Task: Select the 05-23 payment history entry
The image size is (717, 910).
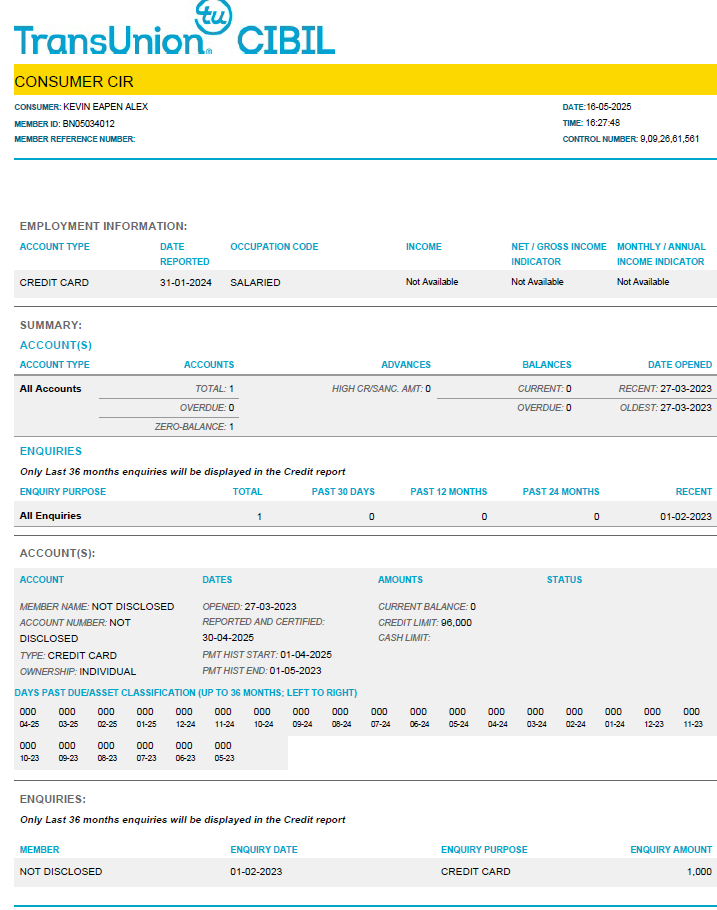Action: tap(223, 752)
